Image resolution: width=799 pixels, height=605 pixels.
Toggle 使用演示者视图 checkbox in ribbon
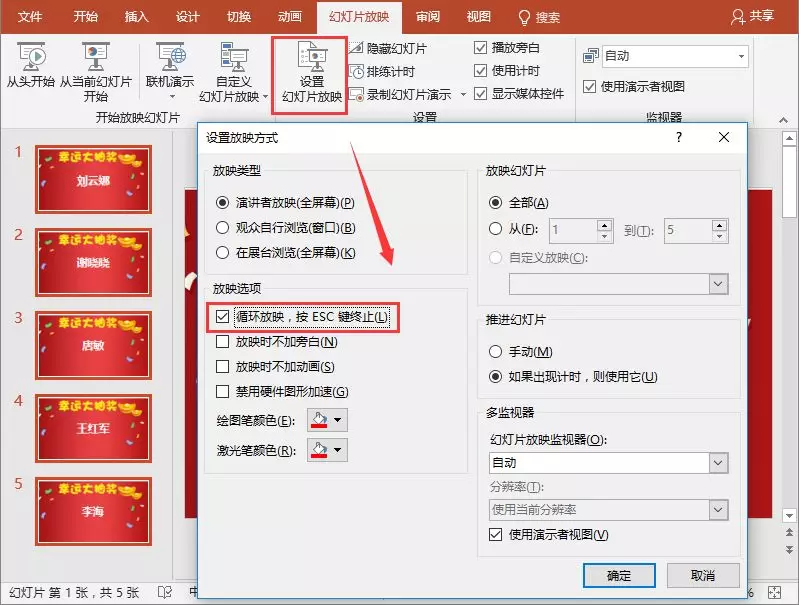coord(589,87)
